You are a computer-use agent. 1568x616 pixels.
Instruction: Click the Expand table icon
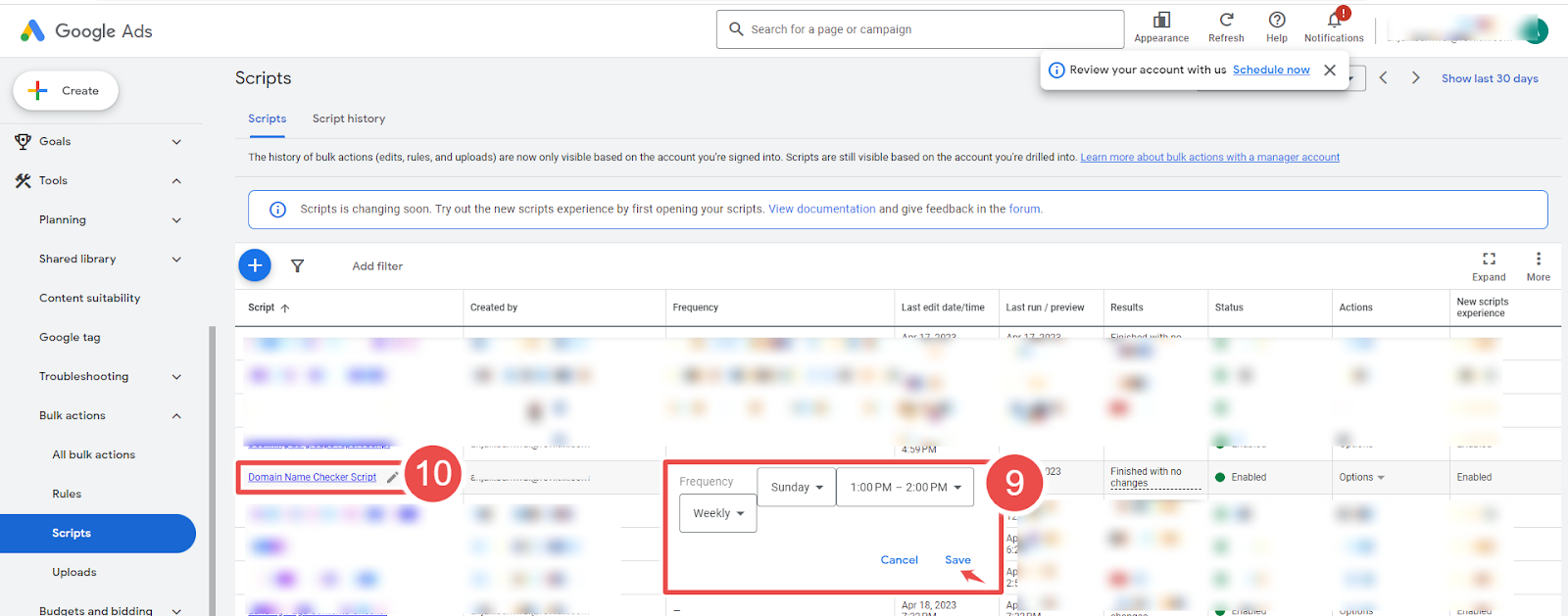click(x=1489, y=259)
